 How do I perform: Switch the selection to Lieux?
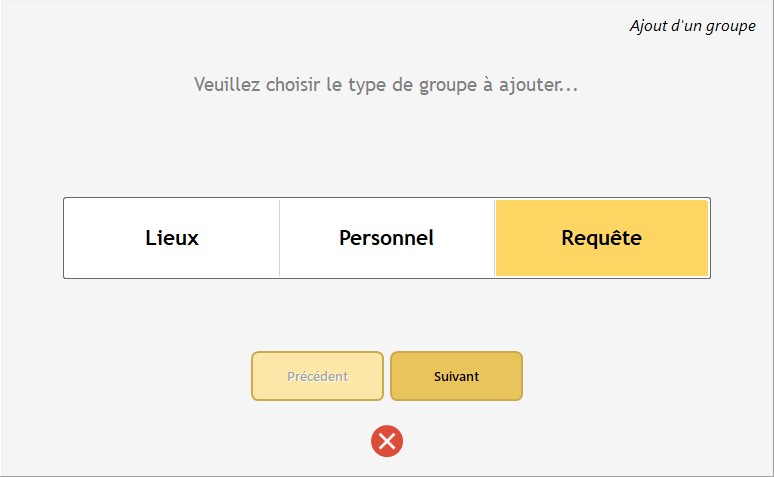point(172,238)
